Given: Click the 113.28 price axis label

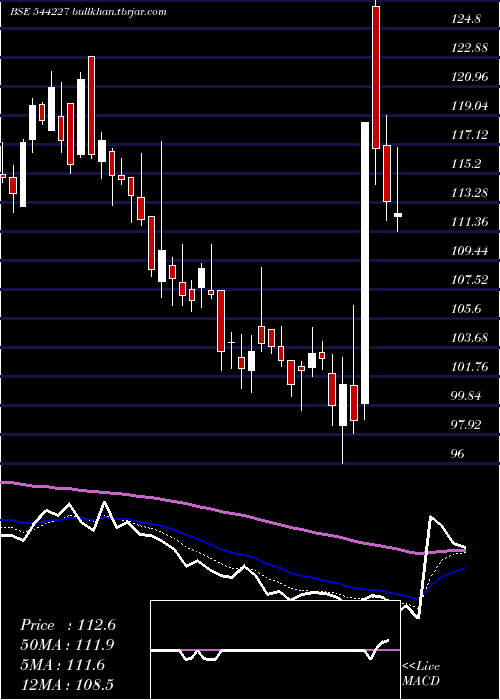Looking at the screenshot, I should tap(470, 193).
